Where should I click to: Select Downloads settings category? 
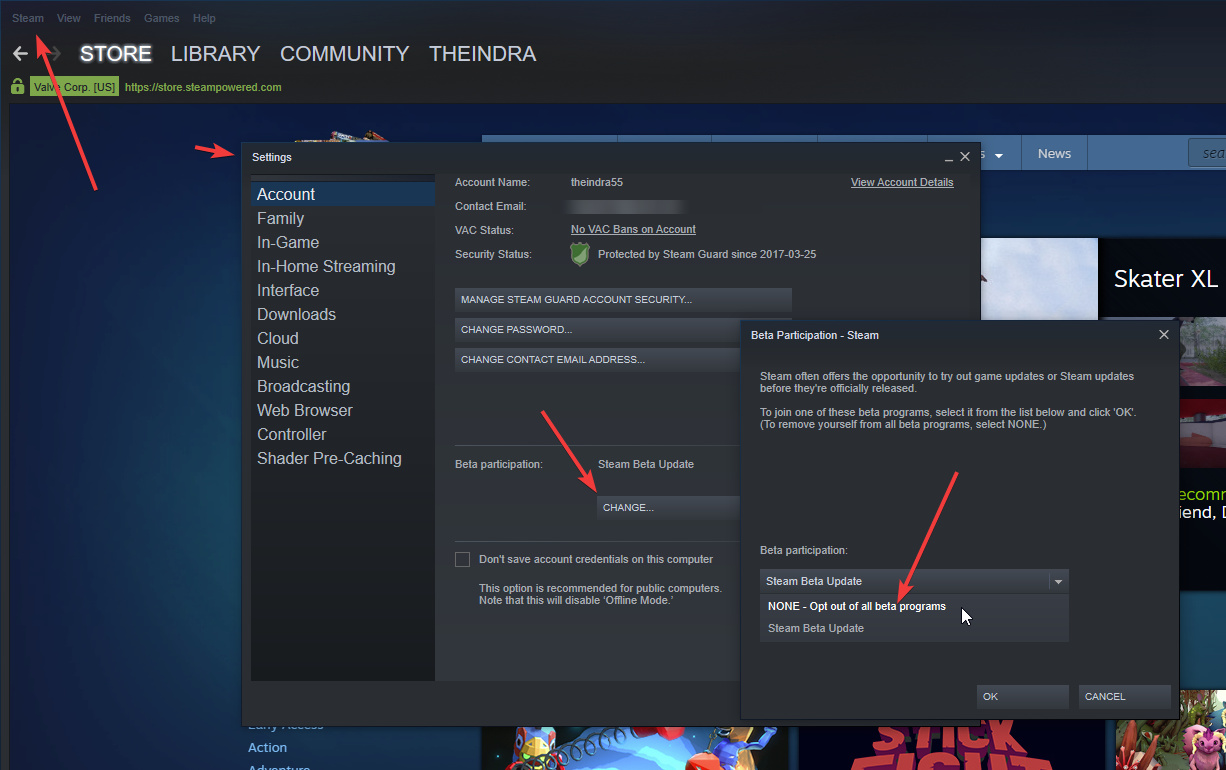(343, 314)
